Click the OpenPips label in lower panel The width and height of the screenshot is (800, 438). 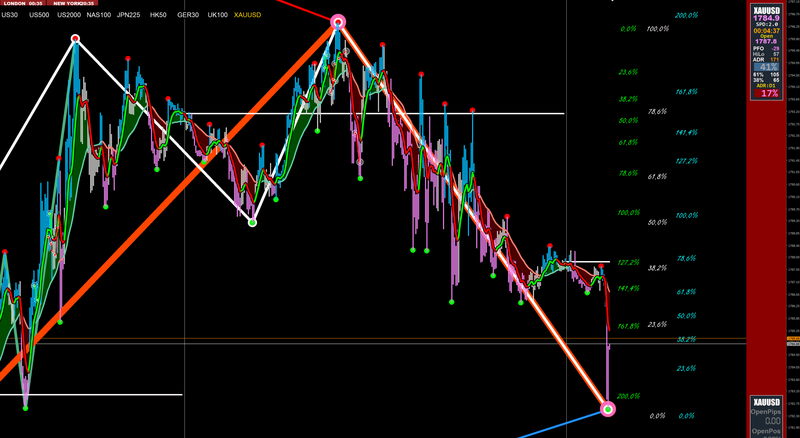pyautogui.click(x=766, y=411)
